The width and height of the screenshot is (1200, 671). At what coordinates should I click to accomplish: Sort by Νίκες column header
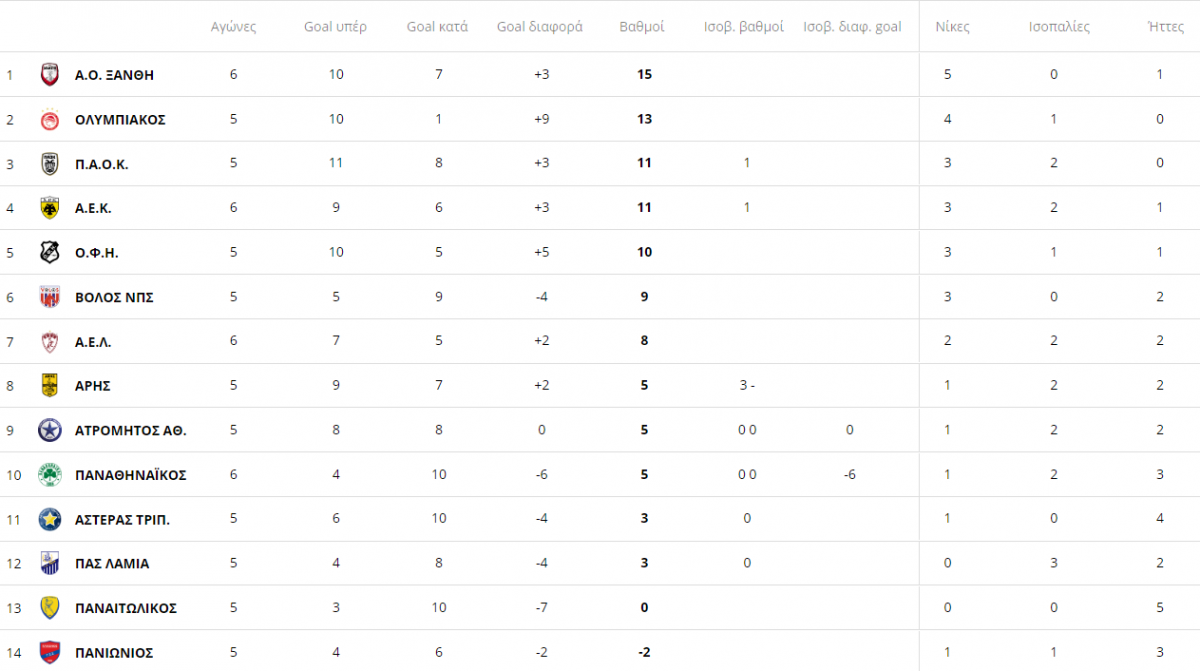tap(951, 27)
